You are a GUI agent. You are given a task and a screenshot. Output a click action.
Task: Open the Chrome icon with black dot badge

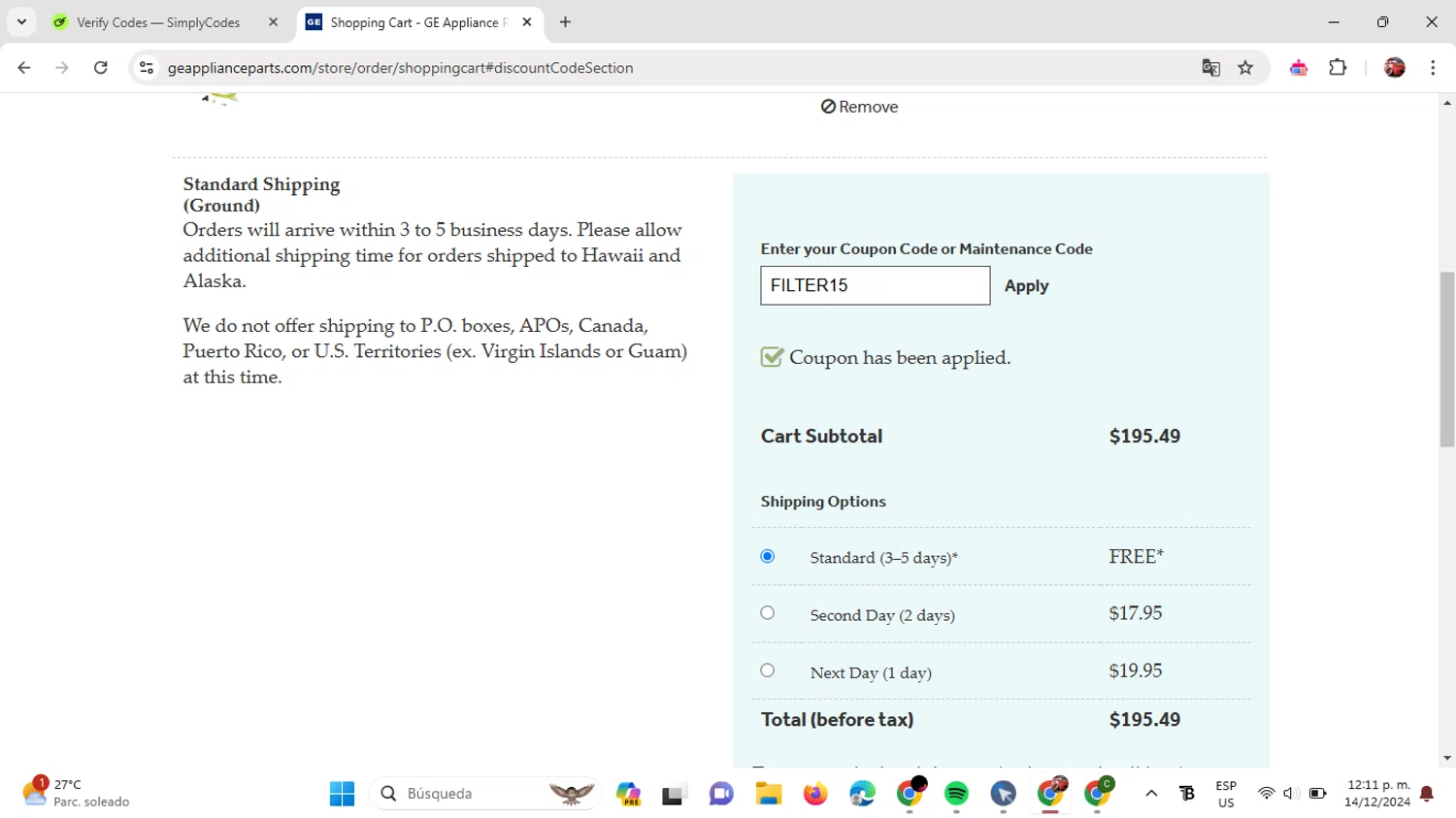click(x=910, y=794)
